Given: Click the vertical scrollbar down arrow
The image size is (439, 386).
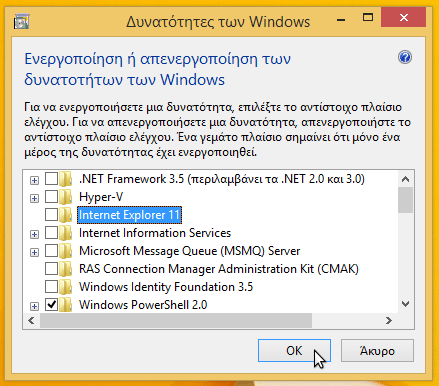Looking at the screenshot, I should pos(405,304).
